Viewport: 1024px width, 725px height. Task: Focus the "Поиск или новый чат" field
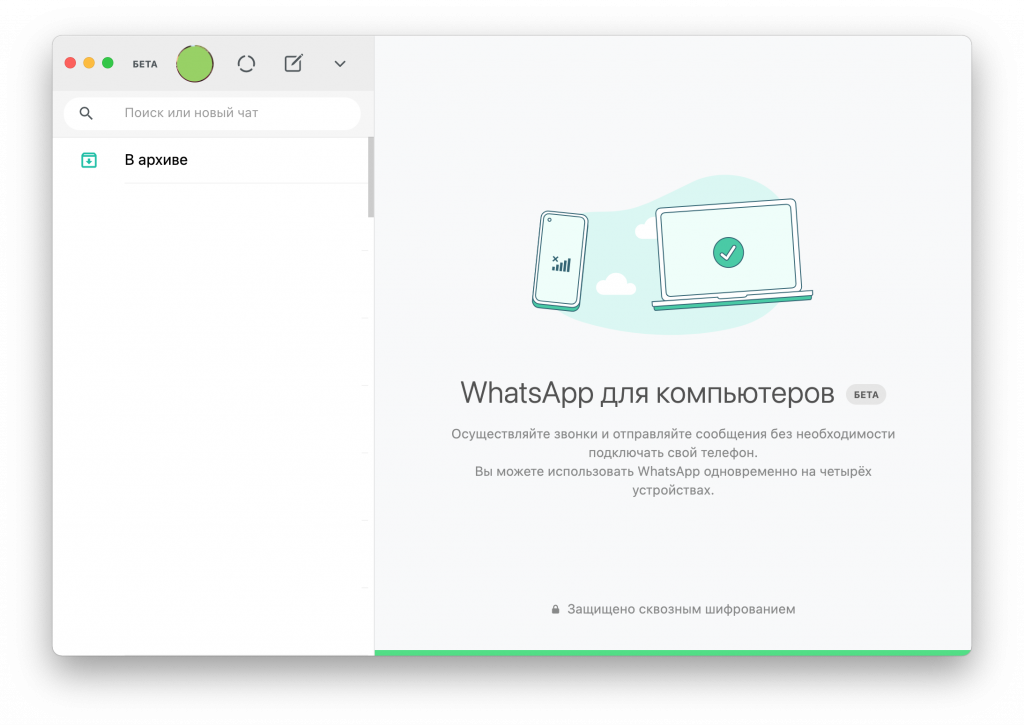[212, 113]
